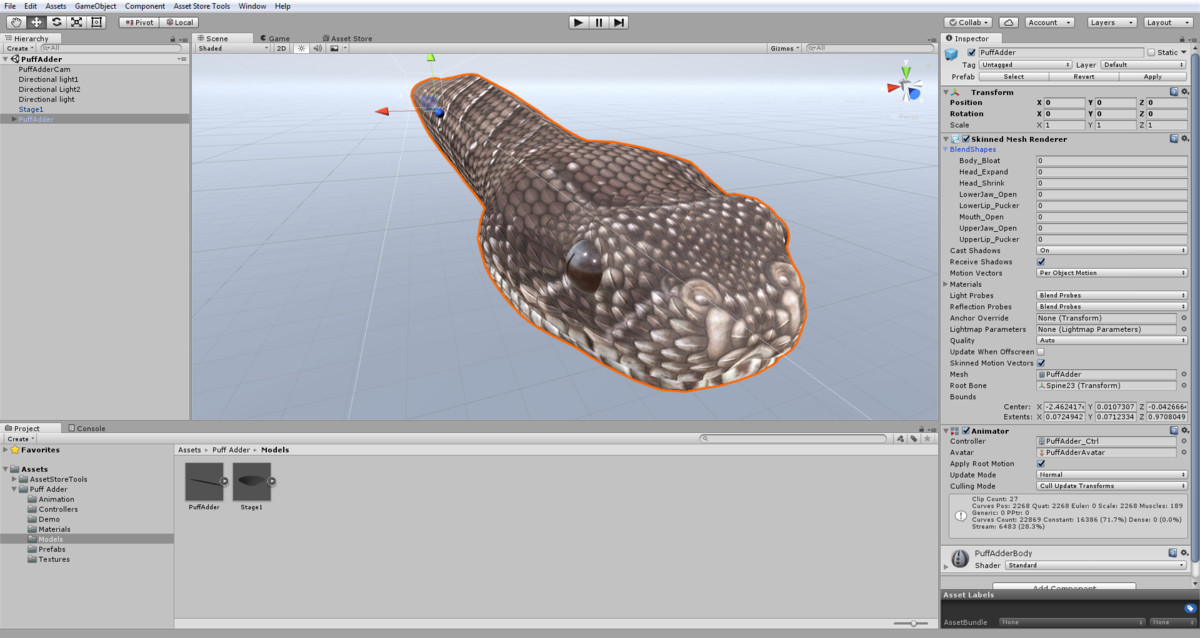
Task: Select the Rotate tool
Action: click(x=57, y=22)
